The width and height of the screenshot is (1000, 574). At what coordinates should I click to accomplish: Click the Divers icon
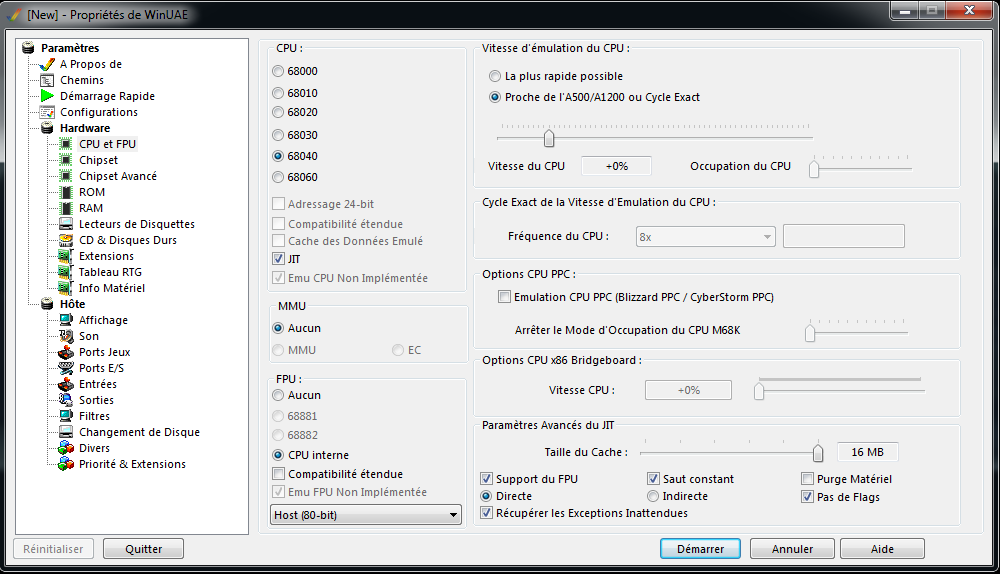click(66, 448)
